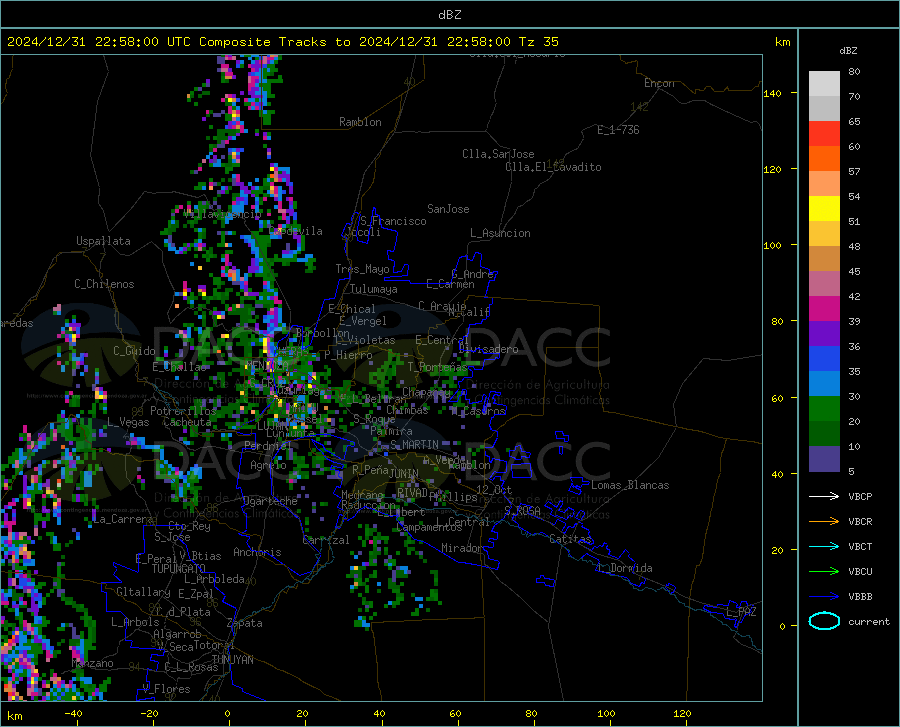Click the Tulumaya map label
This screenshot has height=727, width=900.
click(374, 289)
